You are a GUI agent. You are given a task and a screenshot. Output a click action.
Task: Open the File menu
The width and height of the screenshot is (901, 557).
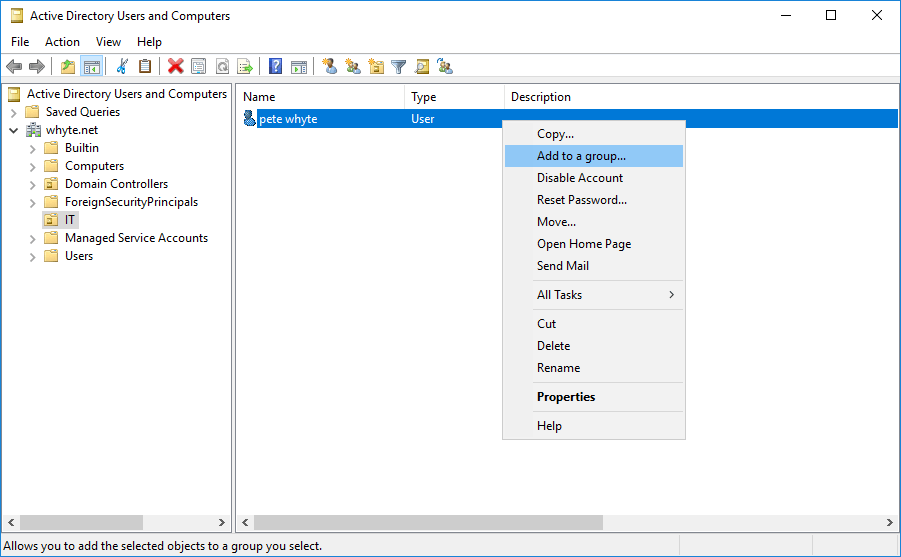pyautogui.click(x=20, y=42)
